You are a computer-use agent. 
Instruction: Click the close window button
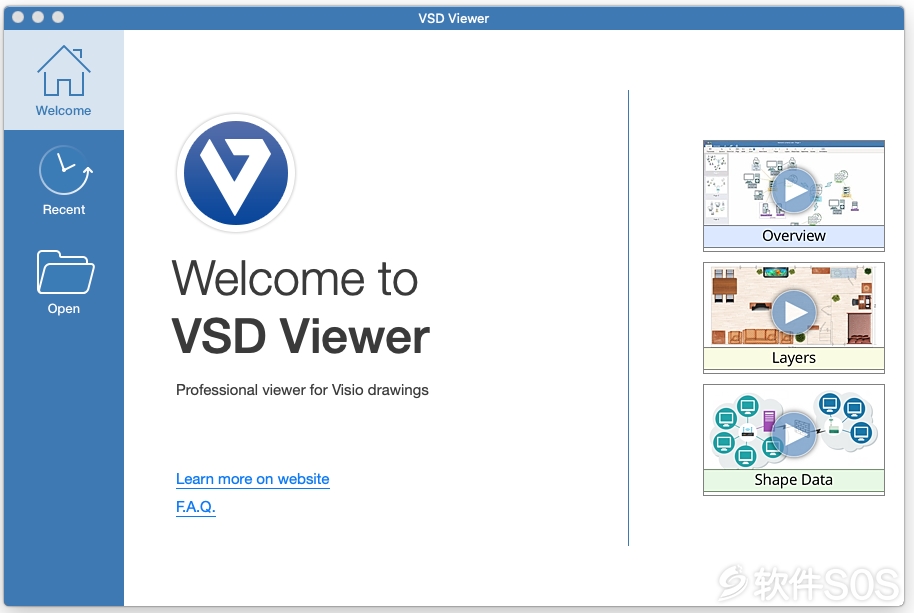[18, 17]
